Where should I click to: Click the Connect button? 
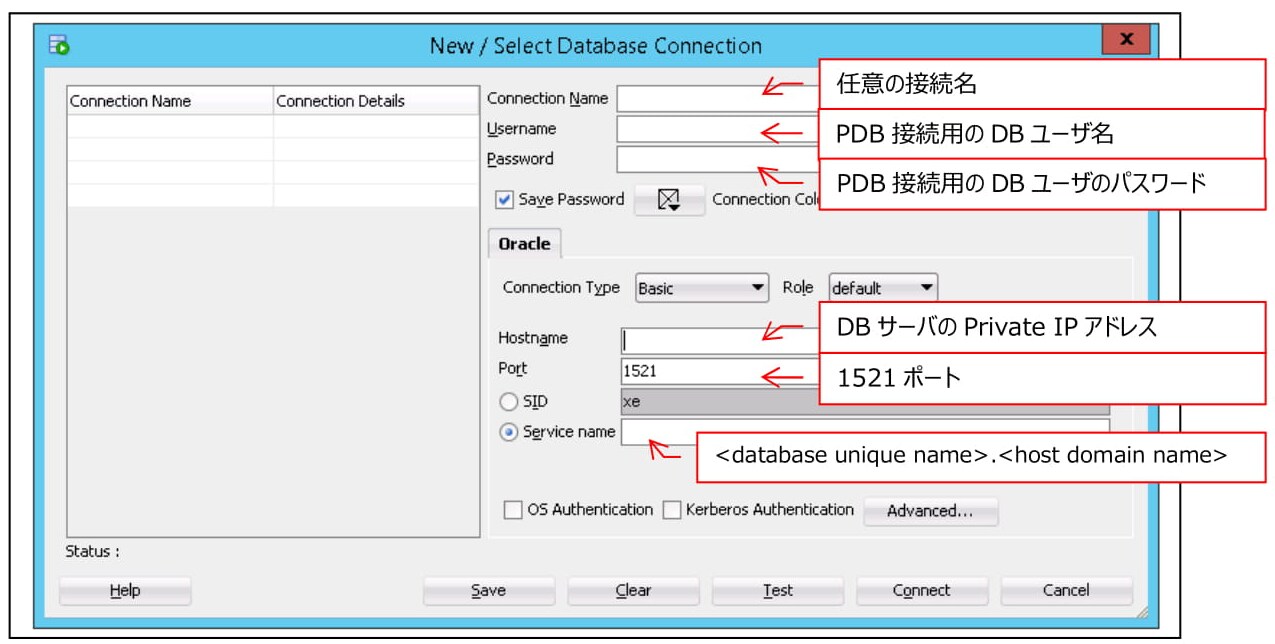[921, 591]
